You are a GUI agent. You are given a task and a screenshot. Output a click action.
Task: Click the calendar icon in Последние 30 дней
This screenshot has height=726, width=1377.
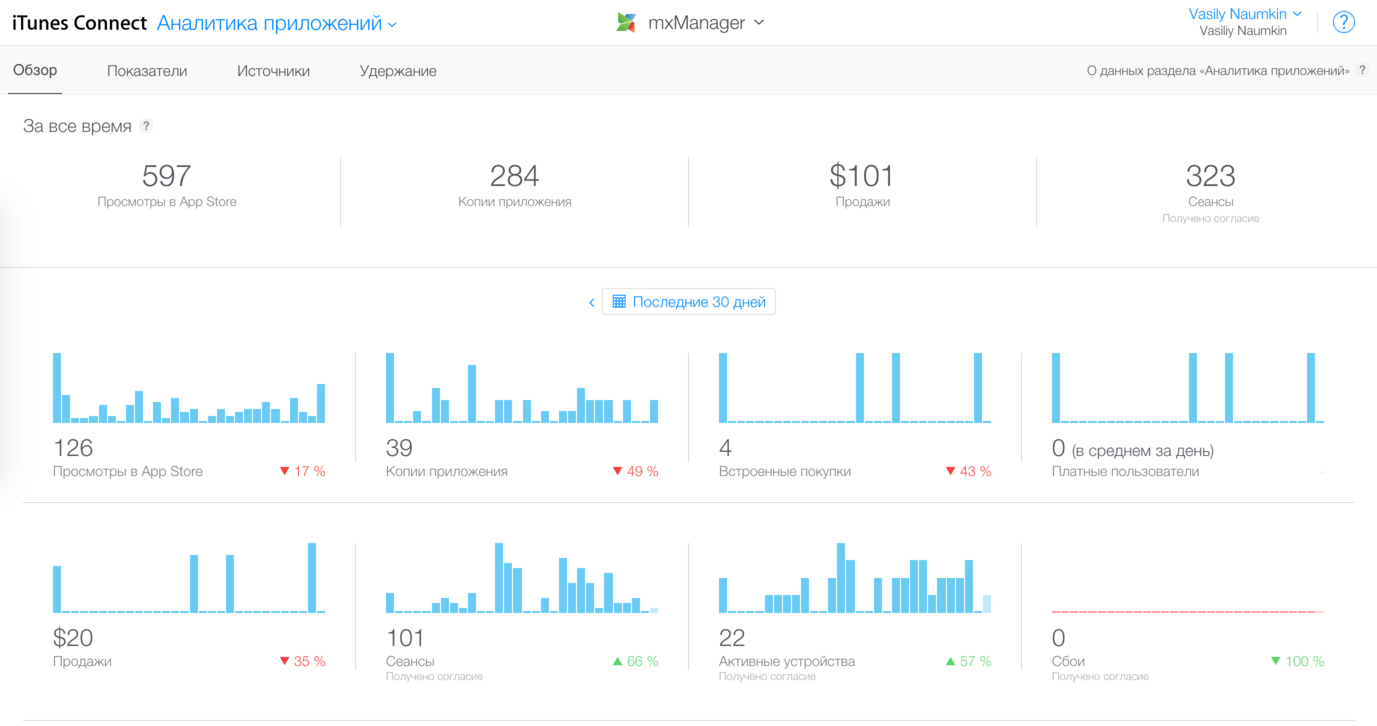tap(619, 302)
